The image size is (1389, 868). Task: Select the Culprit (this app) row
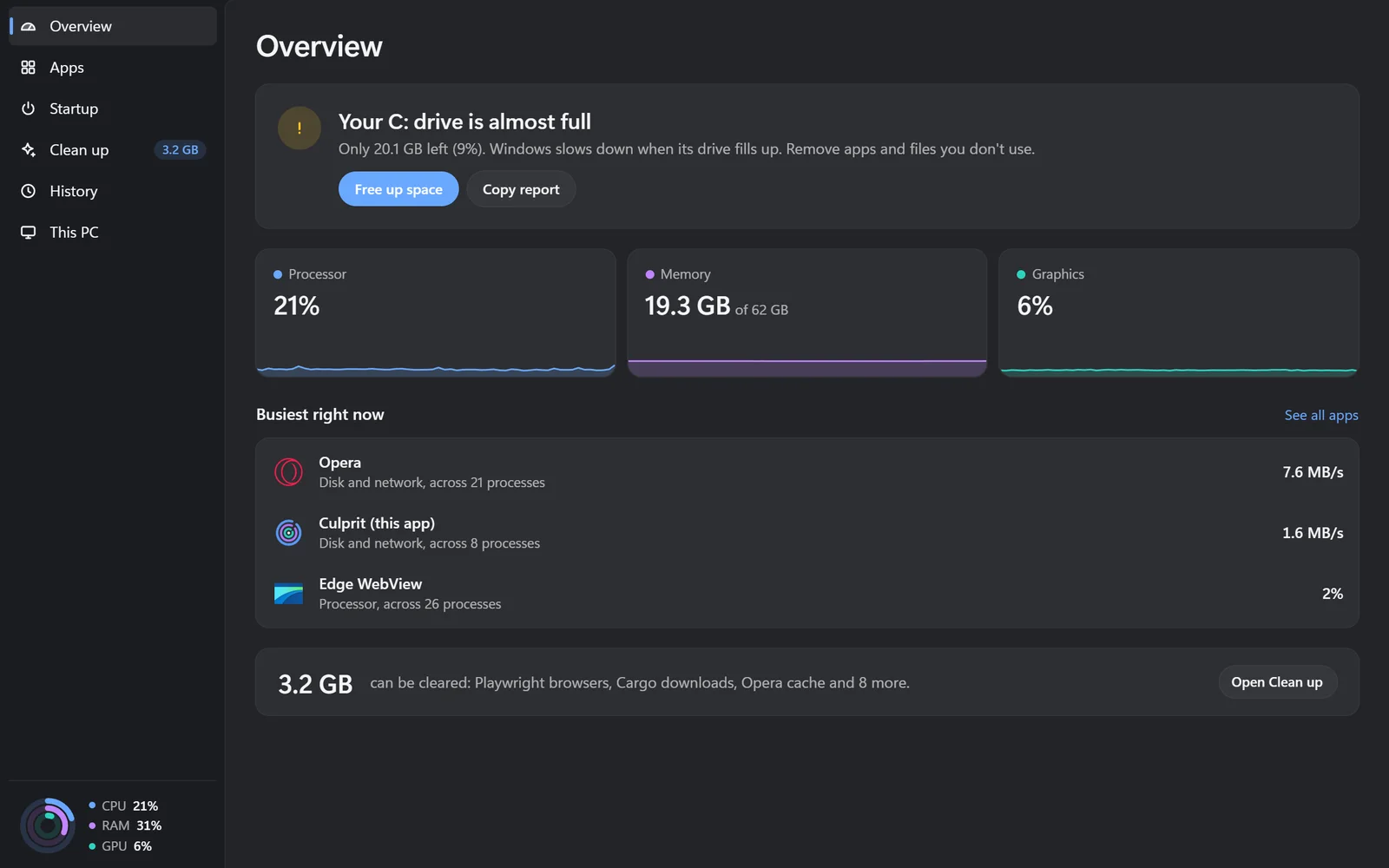807,533
